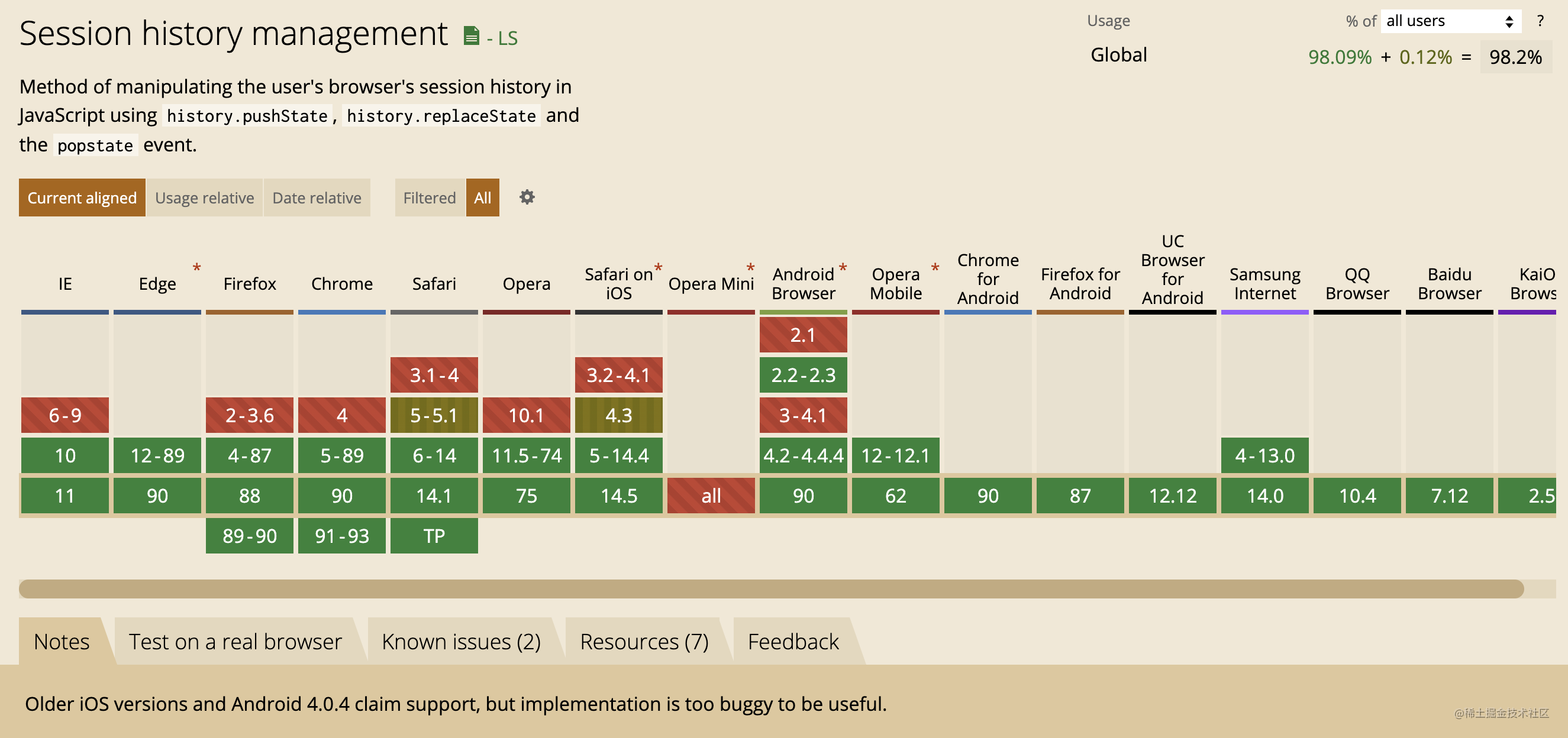The width and height of the screenshot is (1568, 738).
Task: Click the asterisk beside Opera Mini
Action: click(x=750, y=268)
